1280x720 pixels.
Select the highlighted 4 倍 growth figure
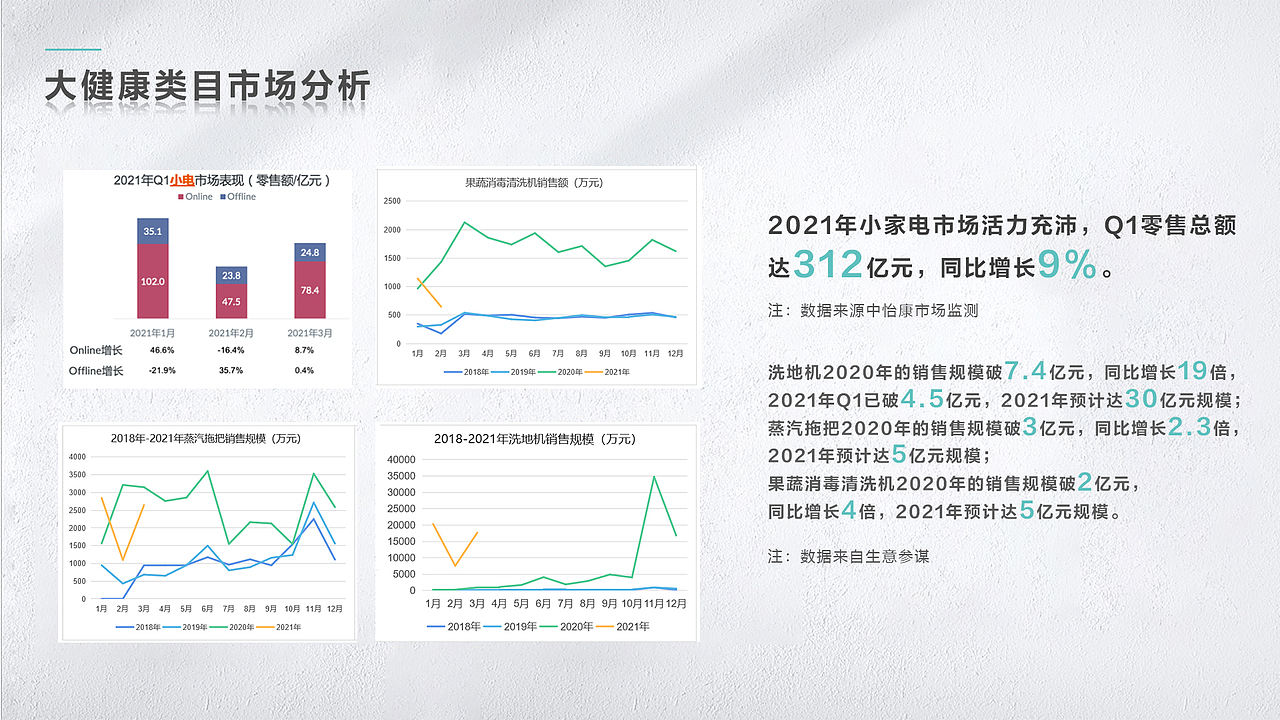(x=849, y=512)
